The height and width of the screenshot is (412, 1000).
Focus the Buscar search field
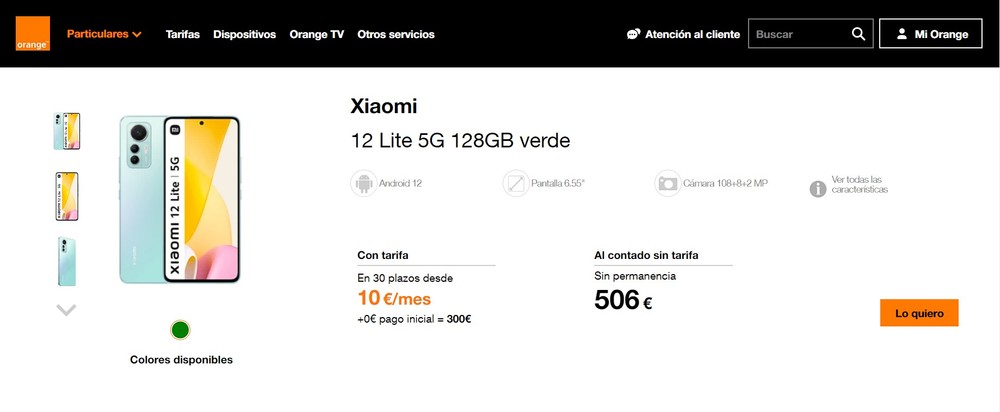point(797,34)
